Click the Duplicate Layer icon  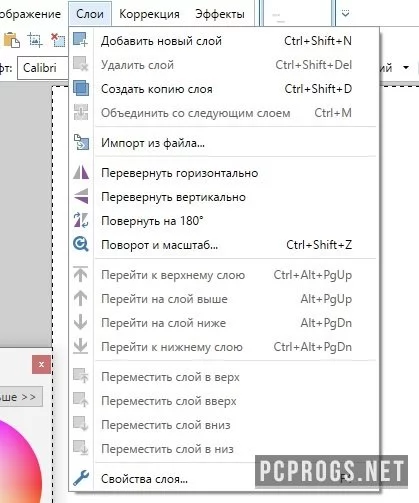pyautogui.click(x=81, y=88)
